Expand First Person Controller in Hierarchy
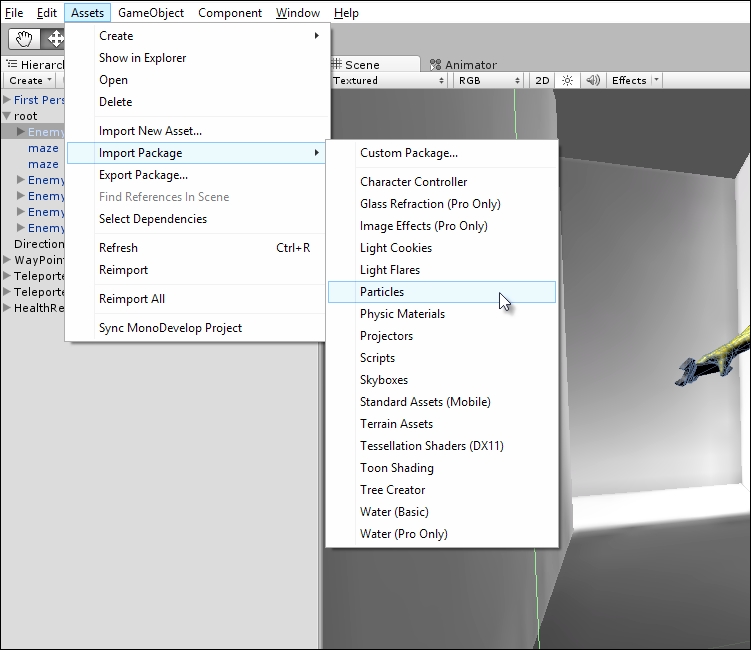 click(7, 100)
